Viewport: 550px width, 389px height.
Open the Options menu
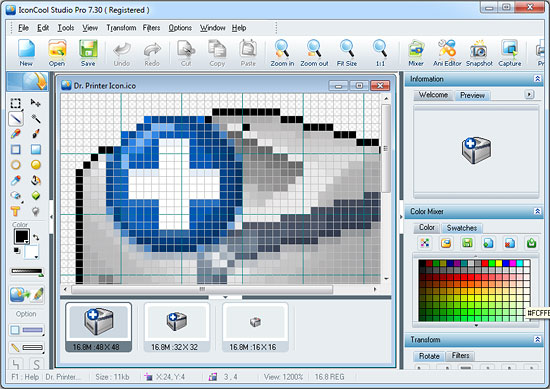[180, 28]
